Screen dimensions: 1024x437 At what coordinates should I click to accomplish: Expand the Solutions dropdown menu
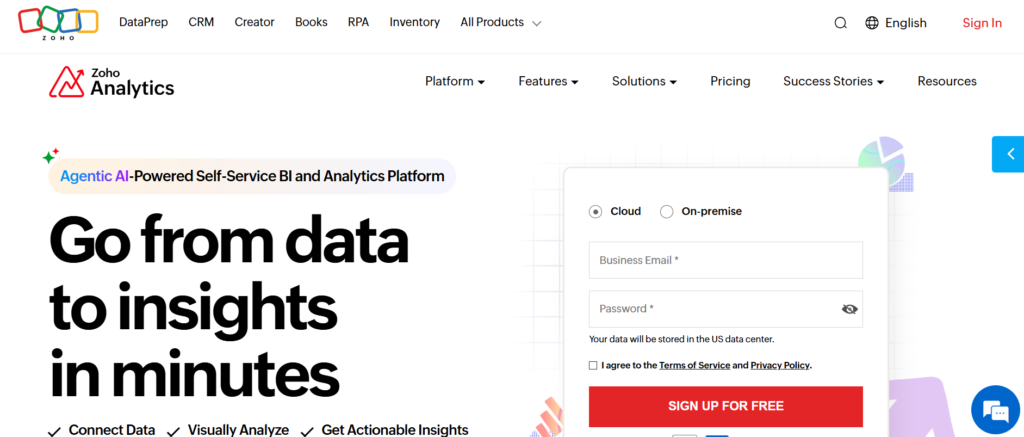pyautogui.click(x=644, y=82)
